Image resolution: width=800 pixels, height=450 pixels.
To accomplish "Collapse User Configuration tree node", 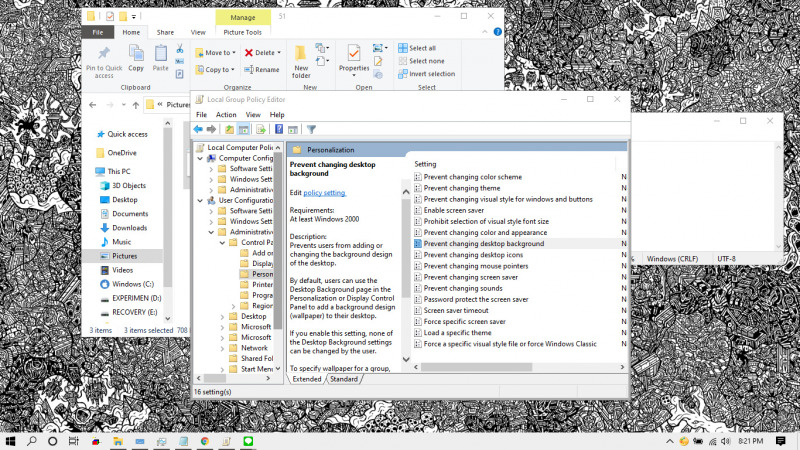I will coord(200,201).
